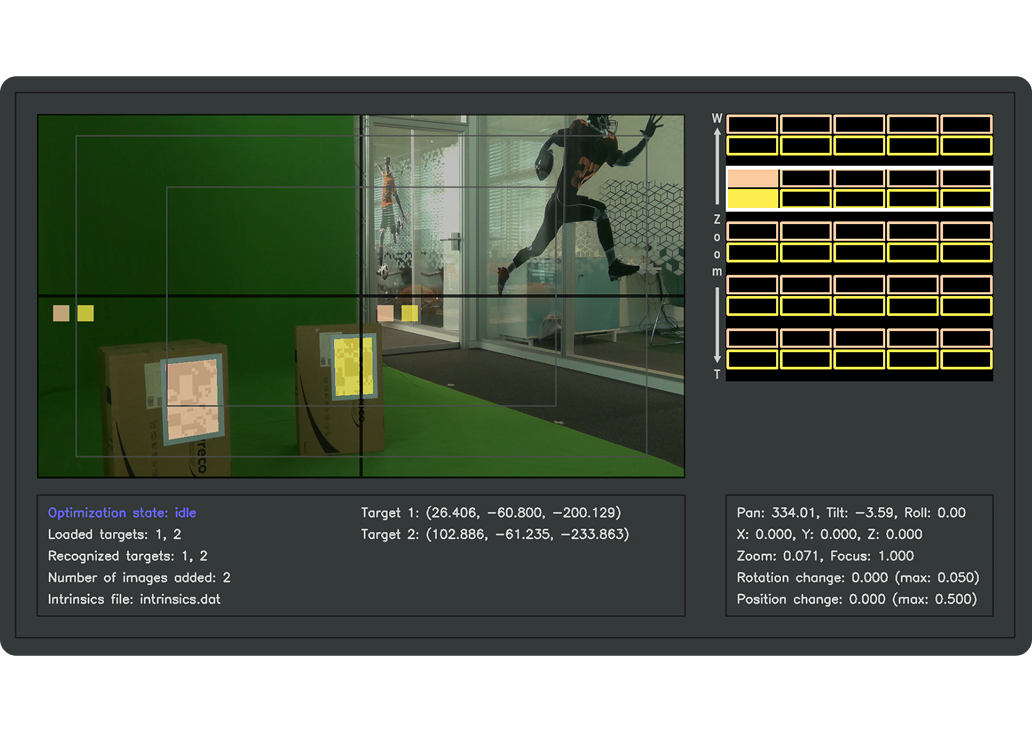
Task: Select the peach marker beside the center crosshair
Action: 385,313
